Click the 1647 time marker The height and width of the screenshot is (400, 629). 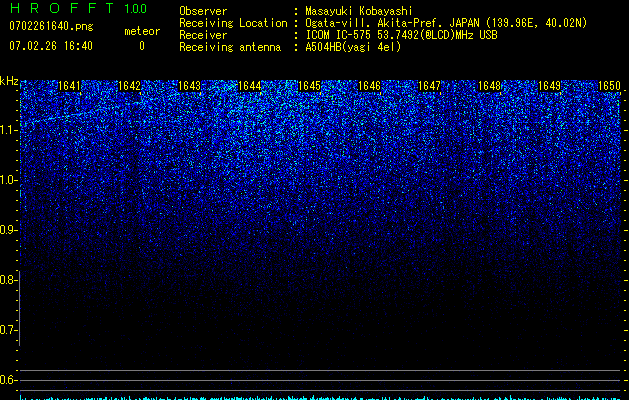pos(430,86)
